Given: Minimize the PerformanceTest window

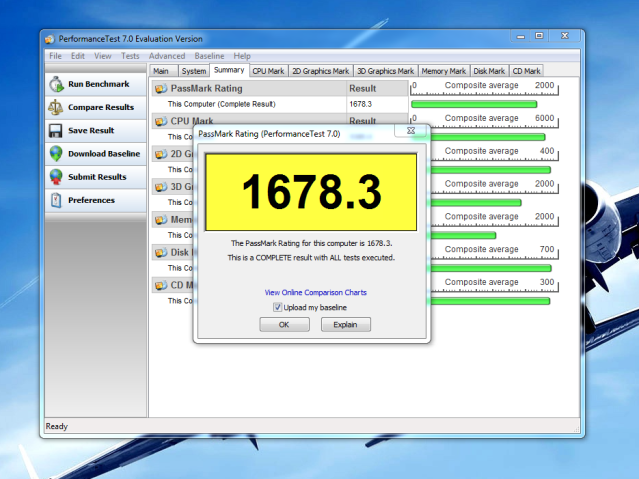Looking at the screenshot, I should [x=520, y=36].
